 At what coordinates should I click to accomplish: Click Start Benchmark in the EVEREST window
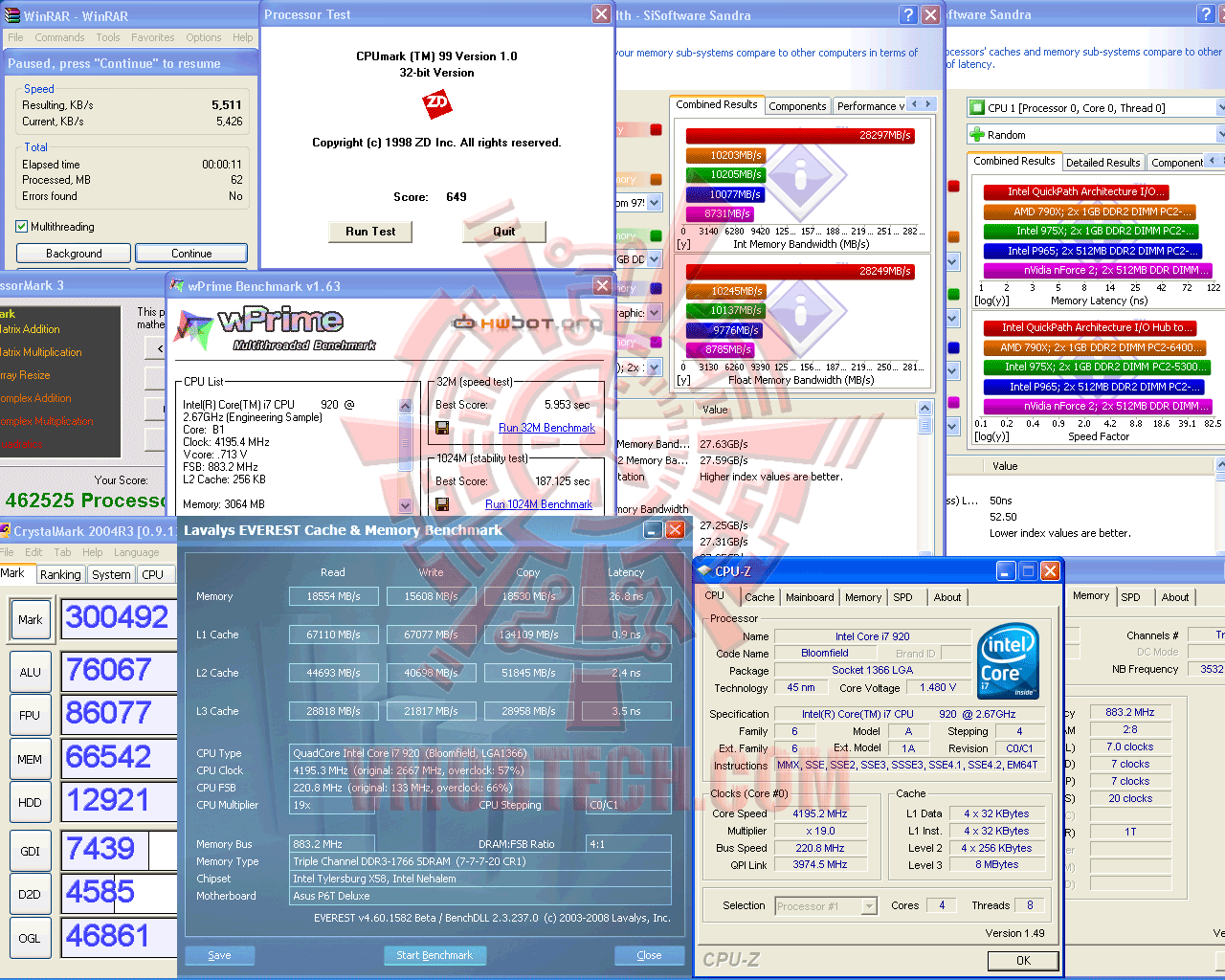click(434, 955)
